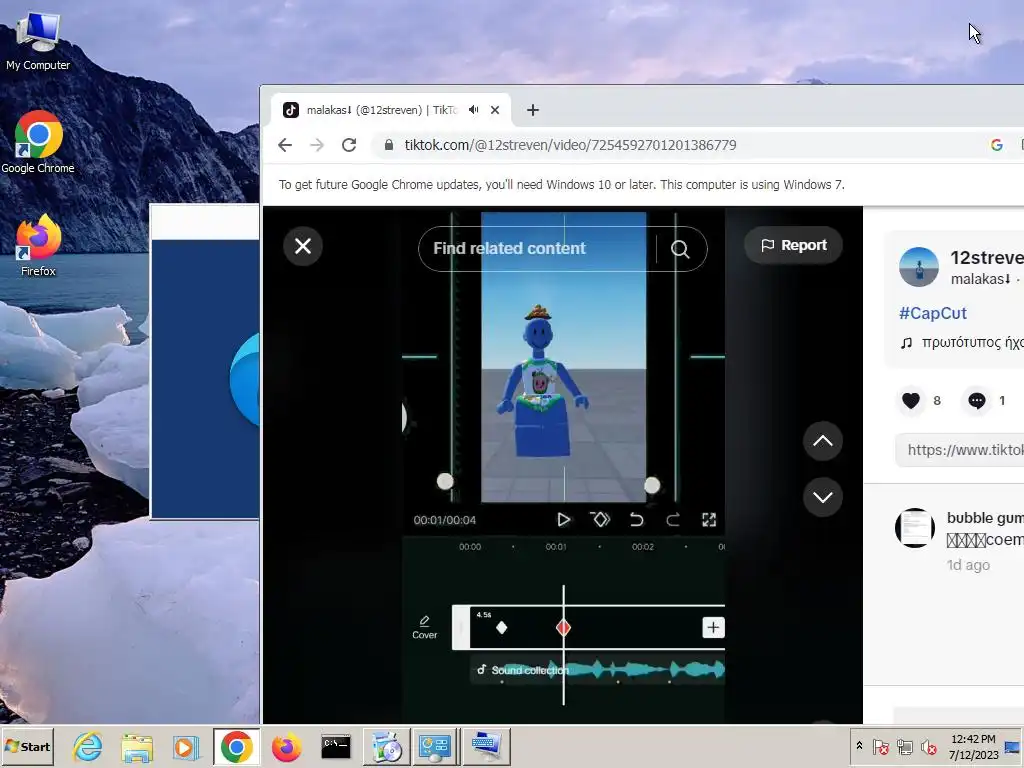
Task: Open the on-screen keyboard taskbar item
Action: (x=487, y=746)
